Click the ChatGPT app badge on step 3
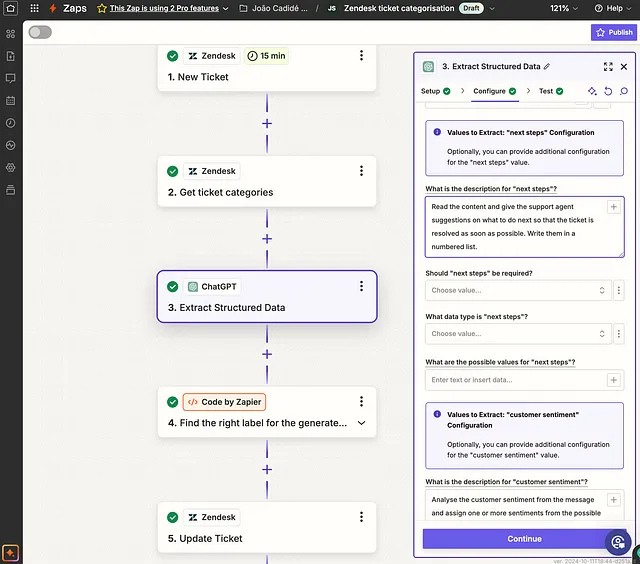 212,286
